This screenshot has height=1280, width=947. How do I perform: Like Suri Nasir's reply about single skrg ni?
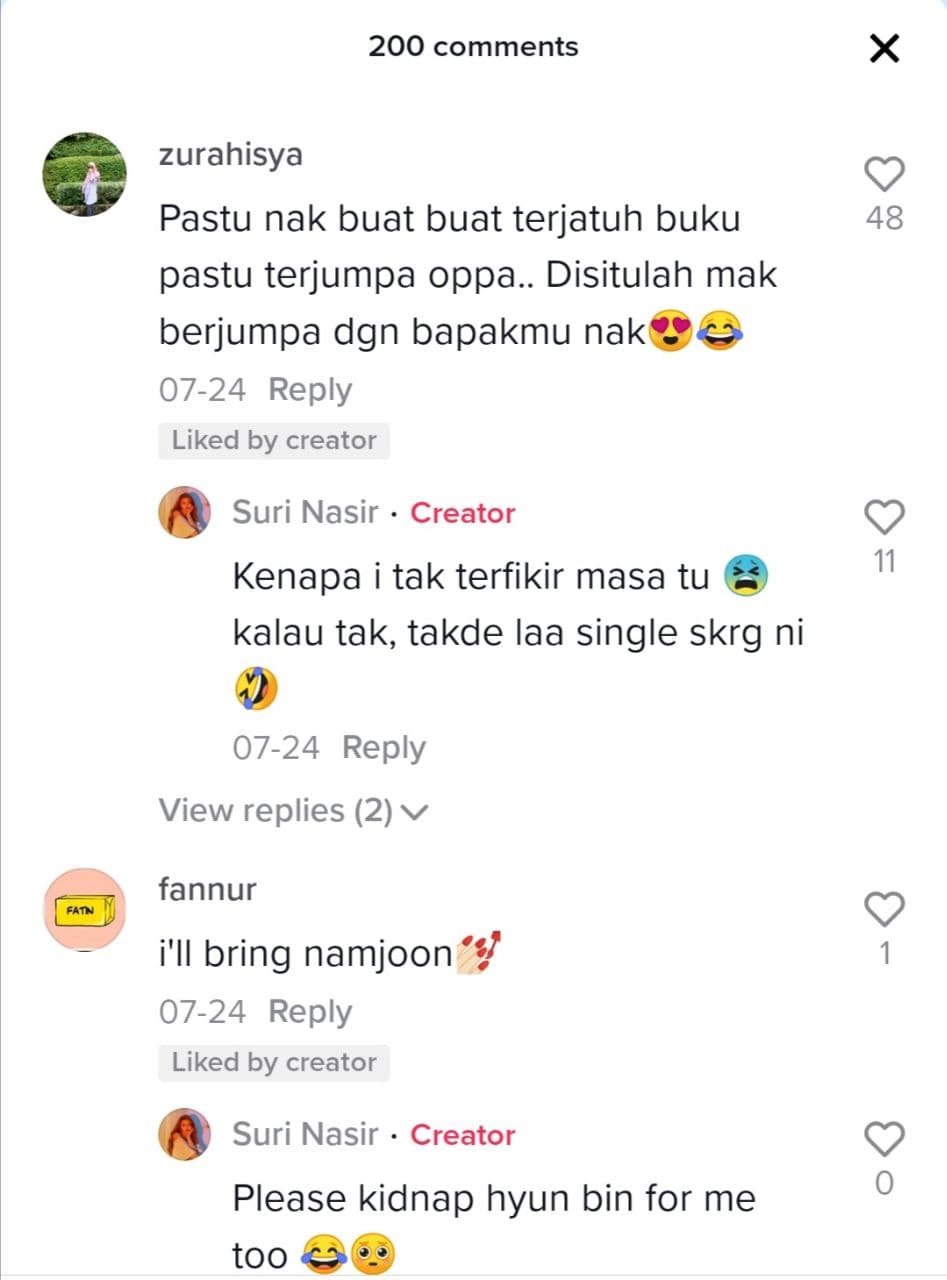pyautogui.click(x=884, y=517)
